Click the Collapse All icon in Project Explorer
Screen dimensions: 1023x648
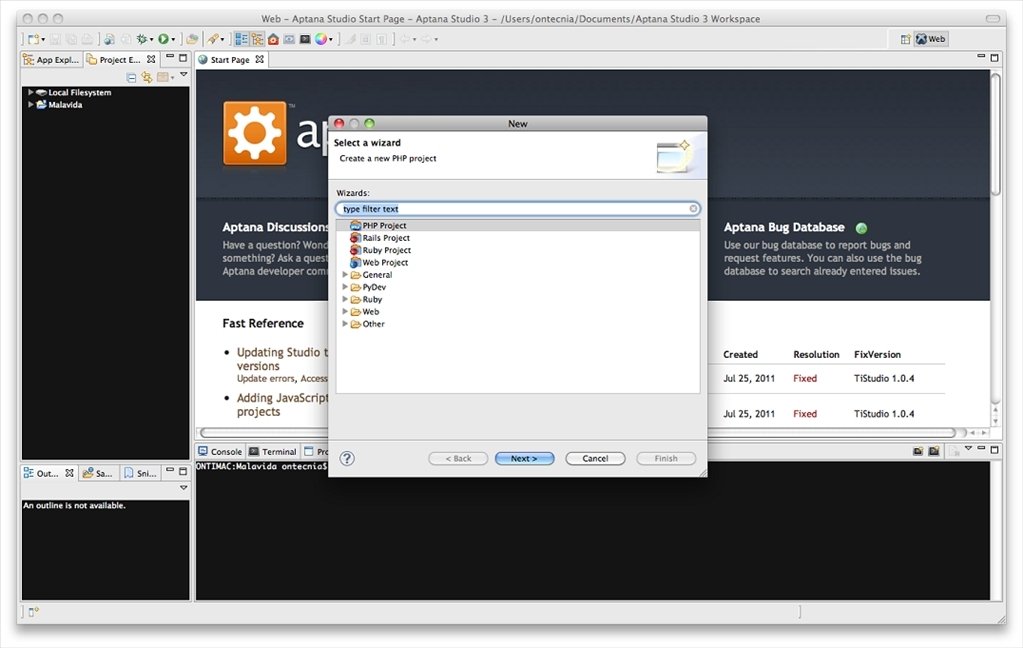(132, 77)
